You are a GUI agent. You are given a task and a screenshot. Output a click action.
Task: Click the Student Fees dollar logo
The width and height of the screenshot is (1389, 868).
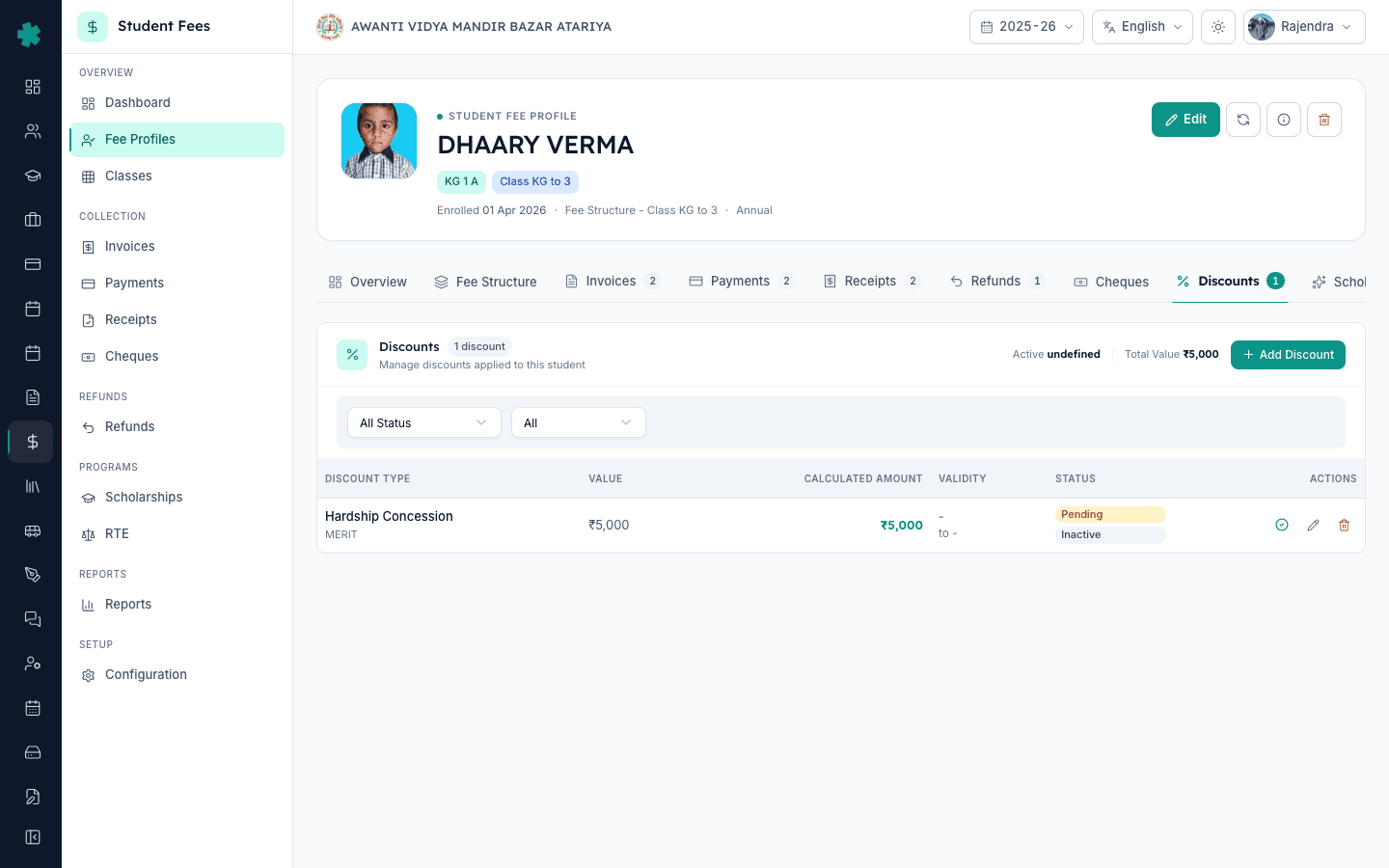[93, 27]
